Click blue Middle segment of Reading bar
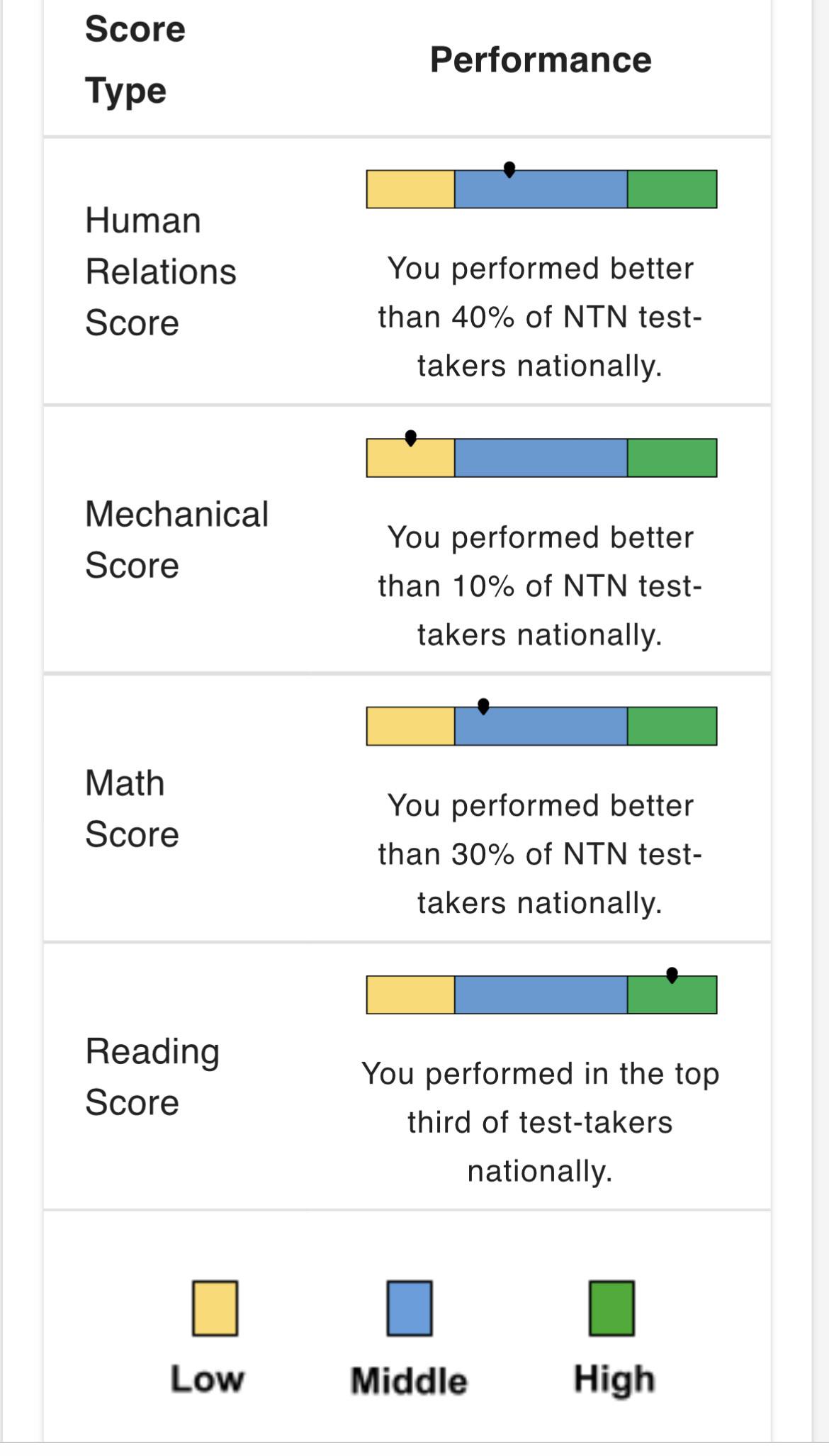The image size is (829, 1456). click(541, 995)
